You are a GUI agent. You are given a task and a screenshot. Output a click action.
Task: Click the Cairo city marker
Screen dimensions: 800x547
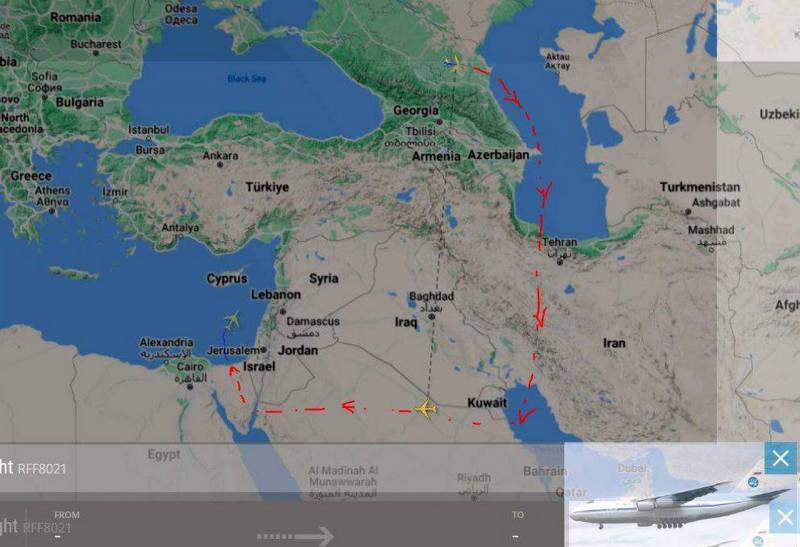[190, 387]
